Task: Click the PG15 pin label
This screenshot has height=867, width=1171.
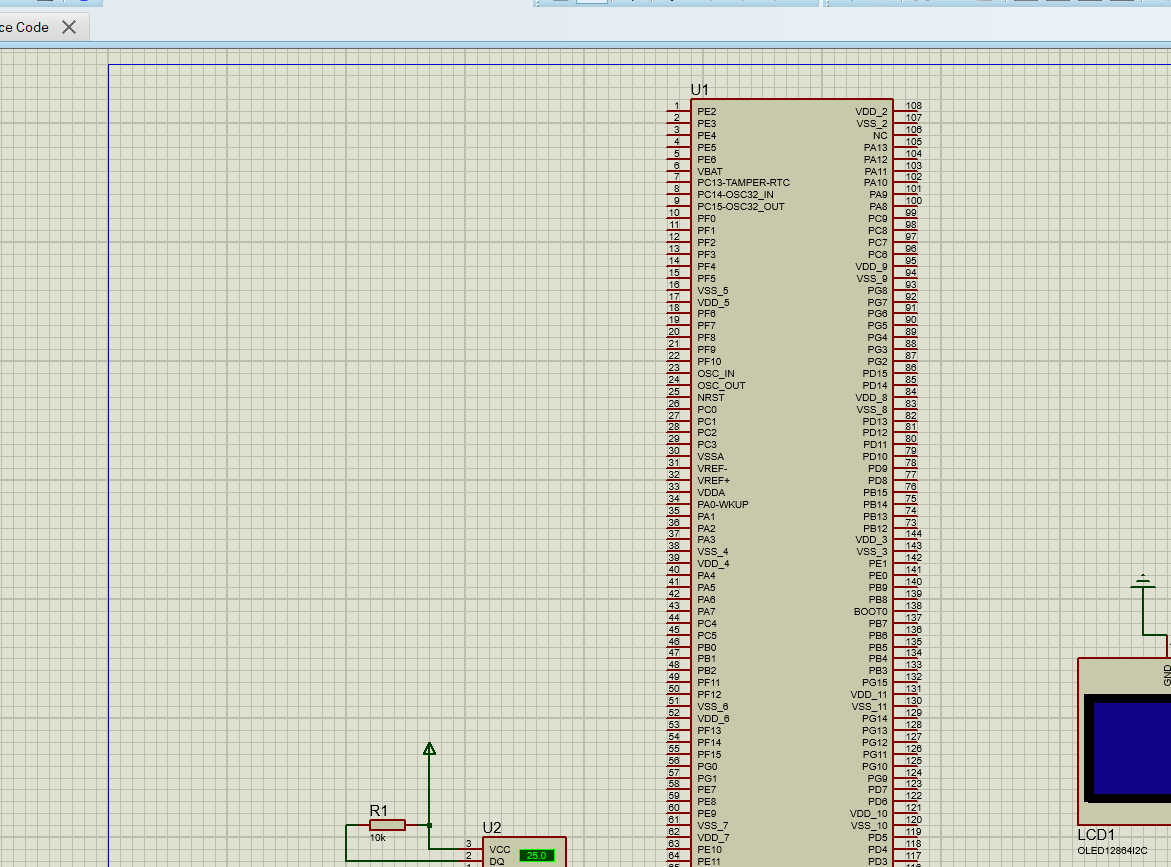Action: [x=875, y=683]
